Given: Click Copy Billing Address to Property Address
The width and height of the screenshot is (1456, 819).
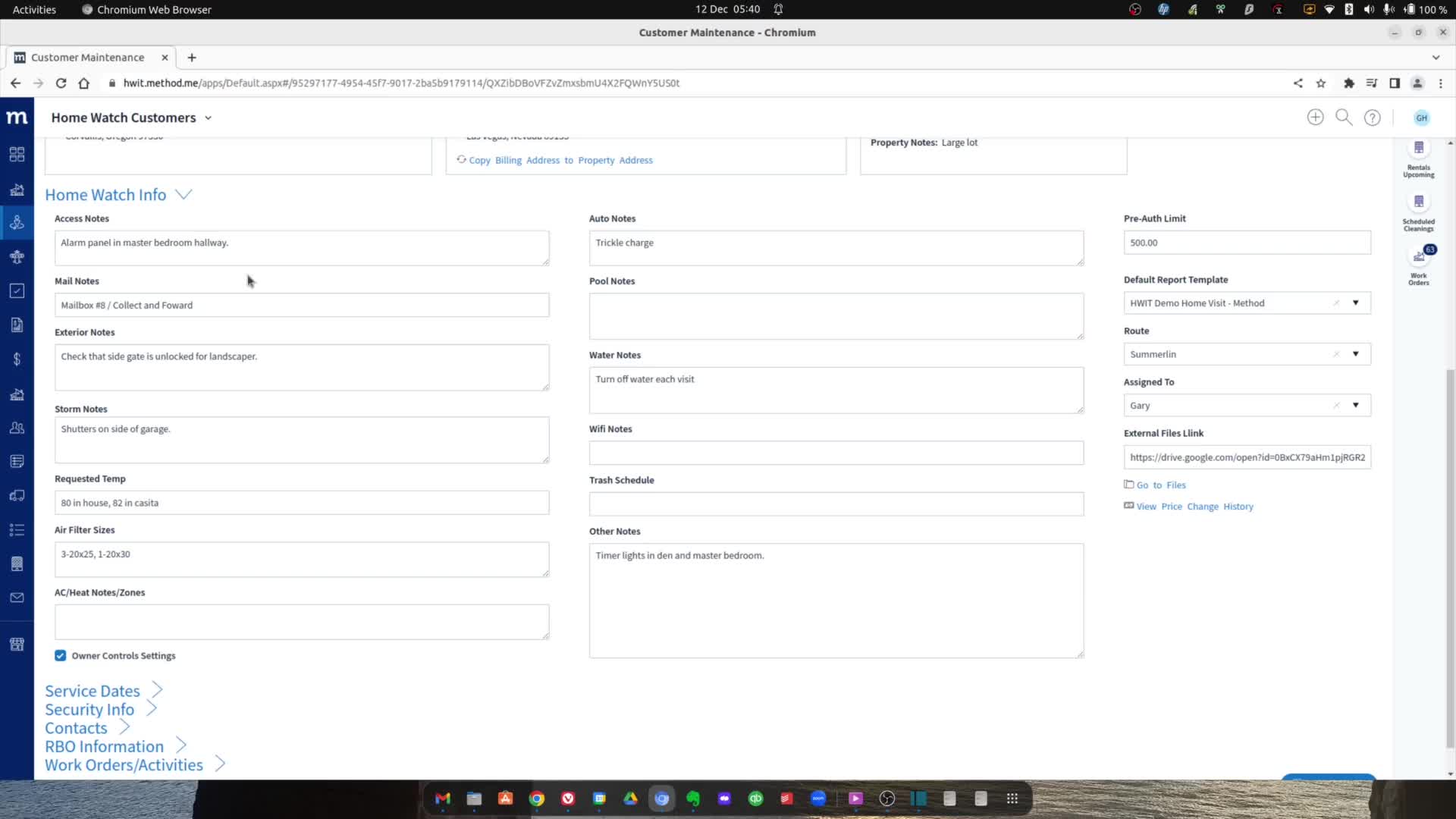Looking at the screenshot, I should pos(560,161).
